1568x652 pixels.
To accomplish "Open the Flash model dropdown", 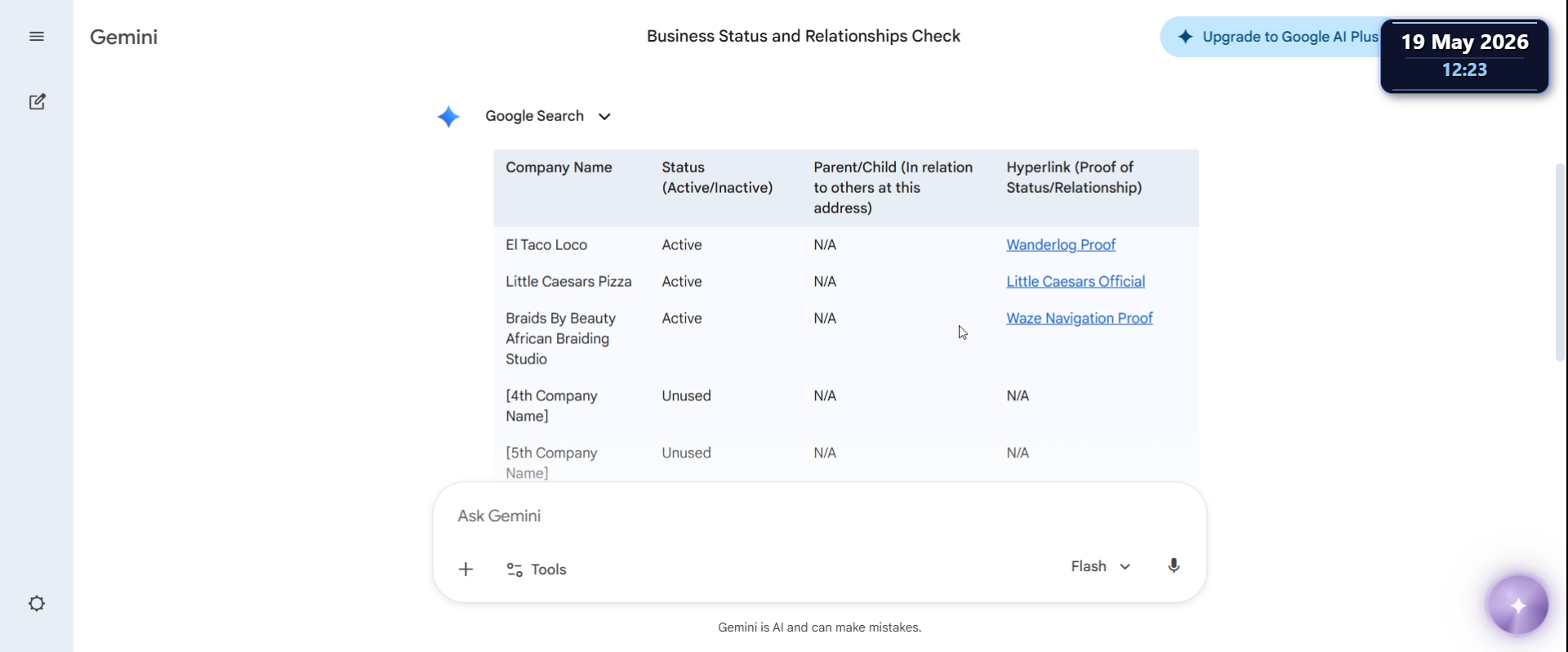I will 1101,566.
